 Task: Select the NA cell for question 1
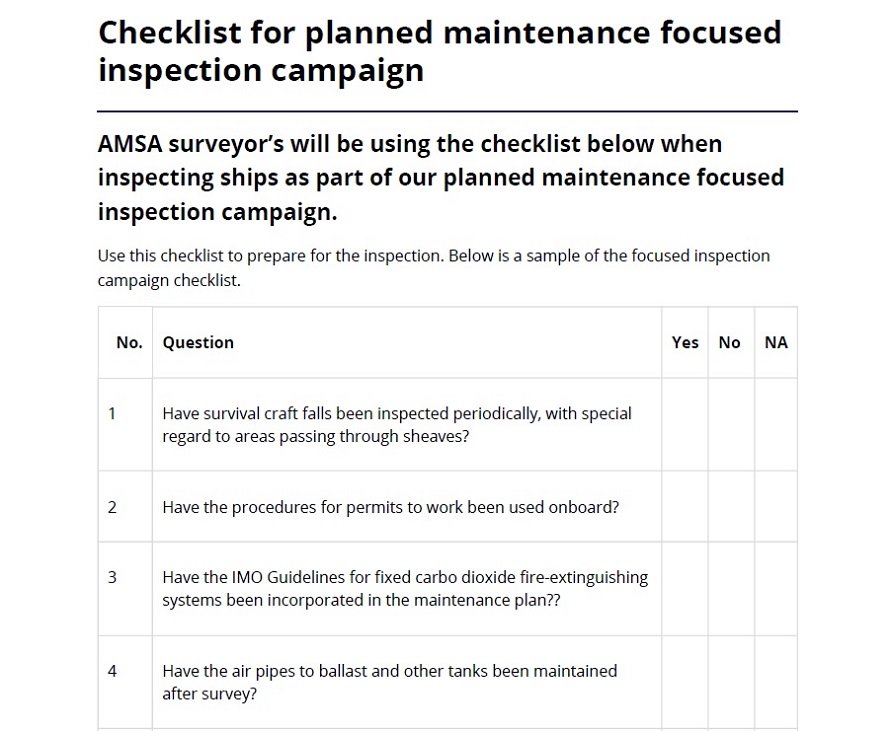click(776, 424)
